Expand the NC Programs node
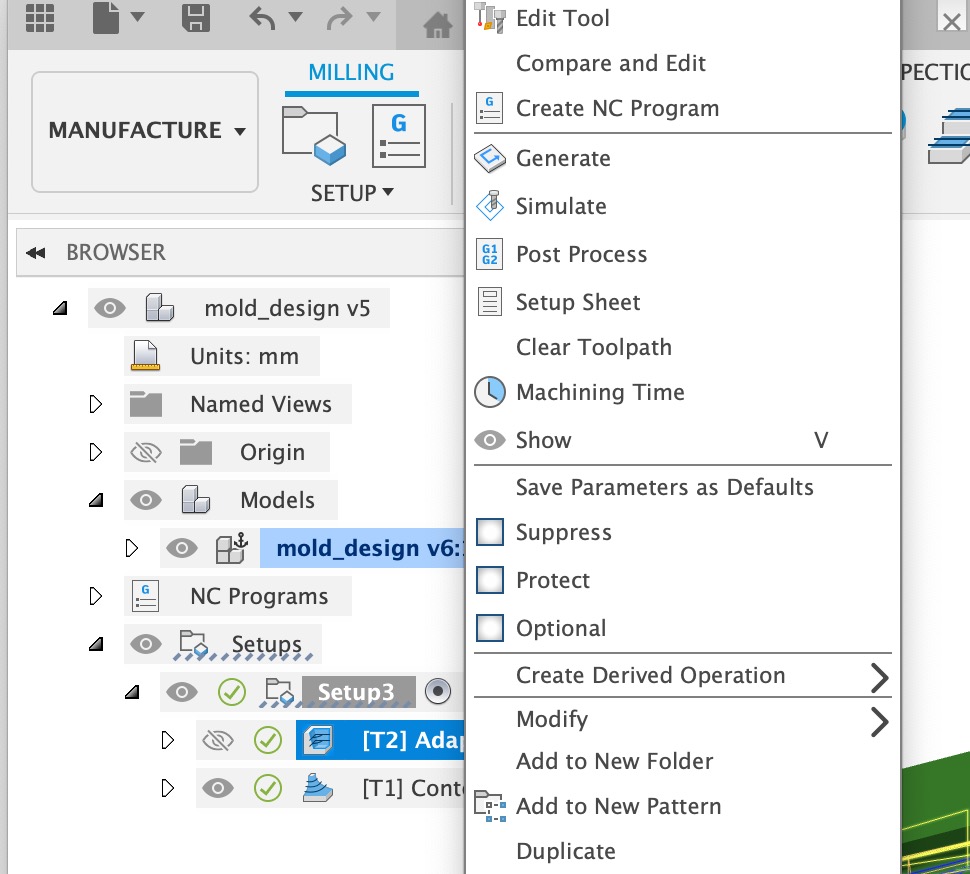 95,596
